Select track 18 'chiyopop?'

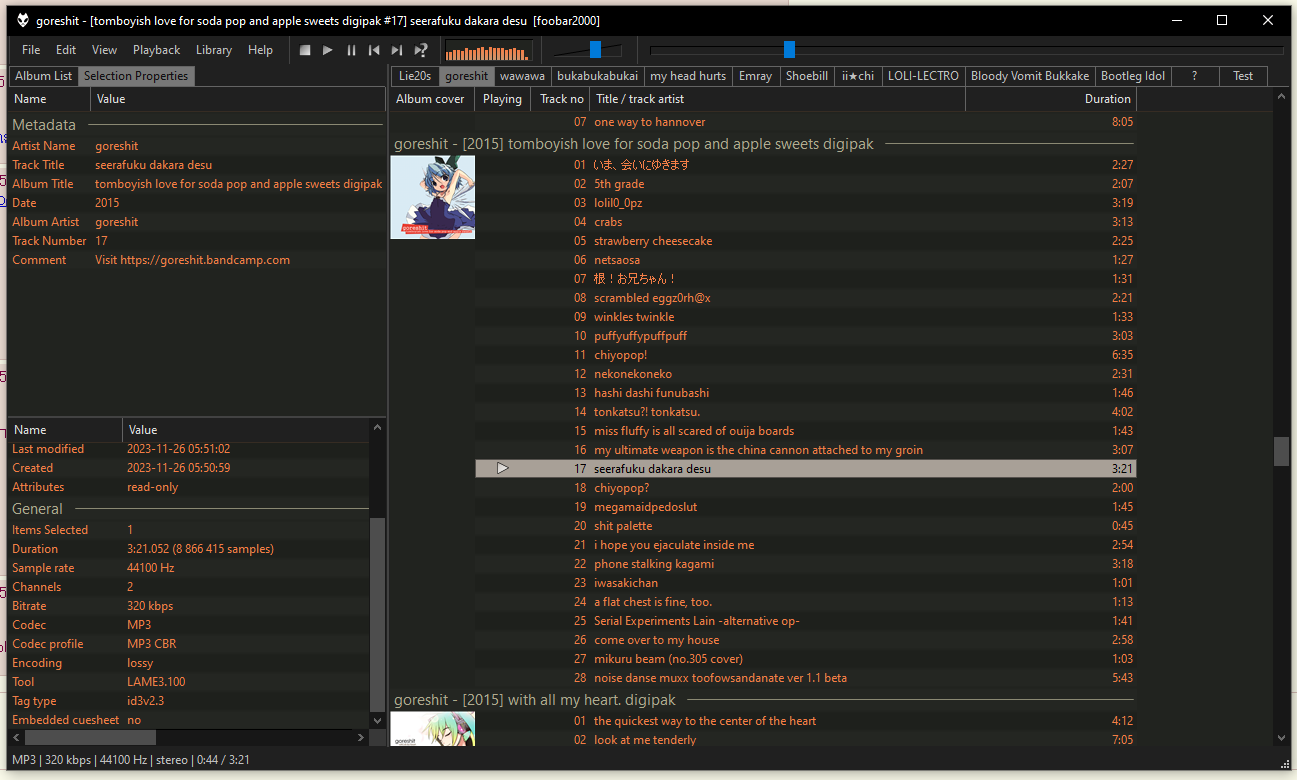(805, 488)
